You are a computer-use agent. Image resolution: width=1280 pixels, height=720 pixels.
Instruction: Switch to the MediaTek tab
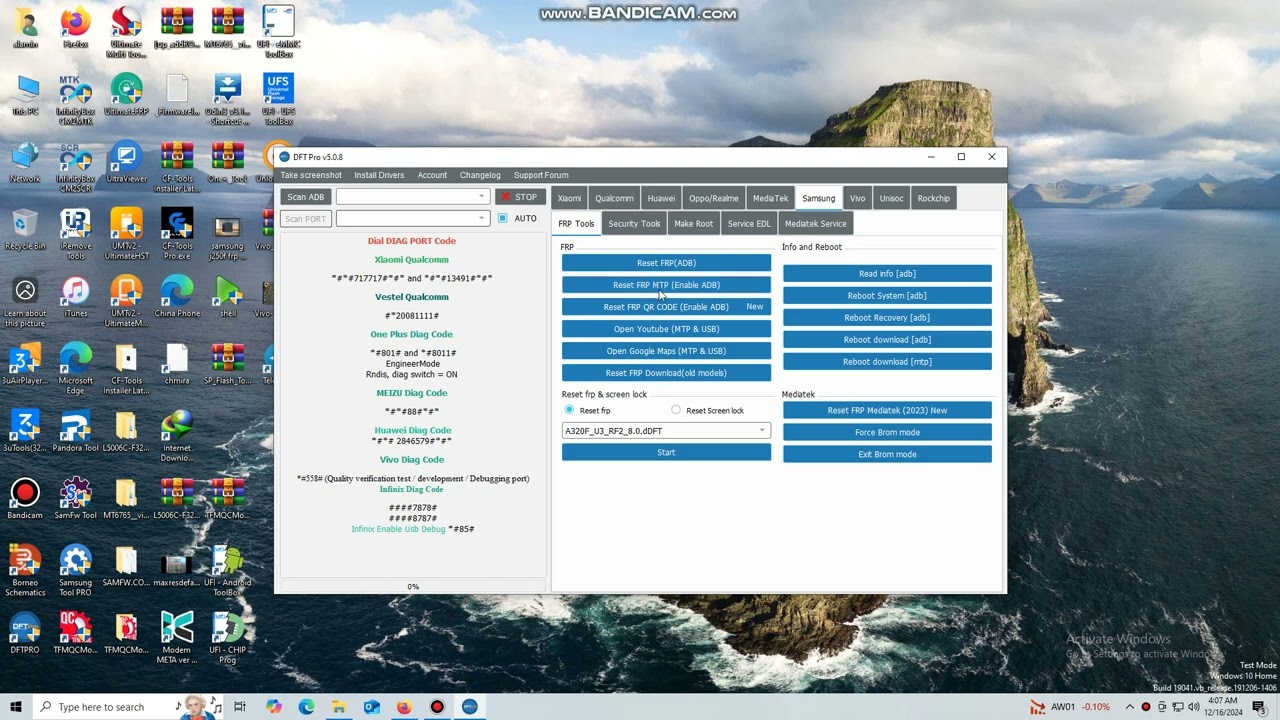pos(770,198)
